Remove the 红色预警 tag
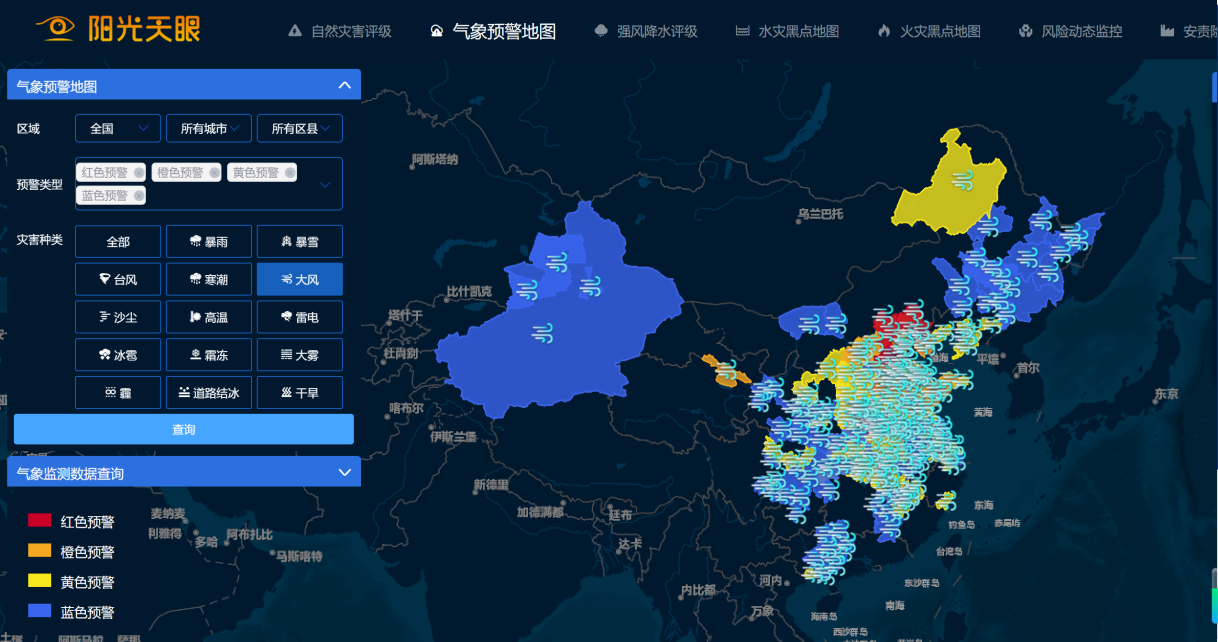This screenshot has height=642, width=1218. pyautogui.click(x=139, y=173)
